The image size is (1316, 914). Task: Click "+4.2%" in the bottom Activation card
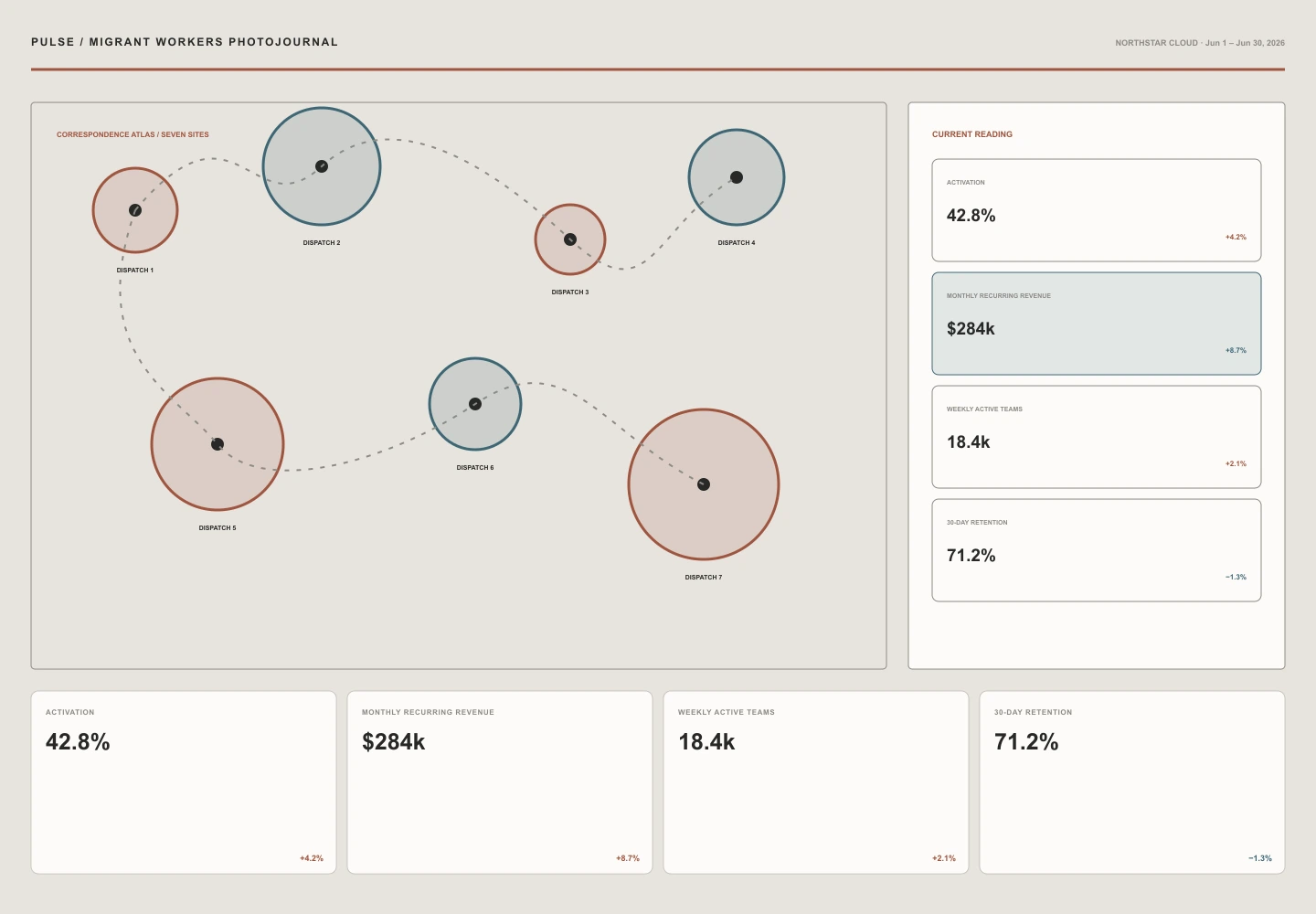pyautogui.click(x=312, y=858)
